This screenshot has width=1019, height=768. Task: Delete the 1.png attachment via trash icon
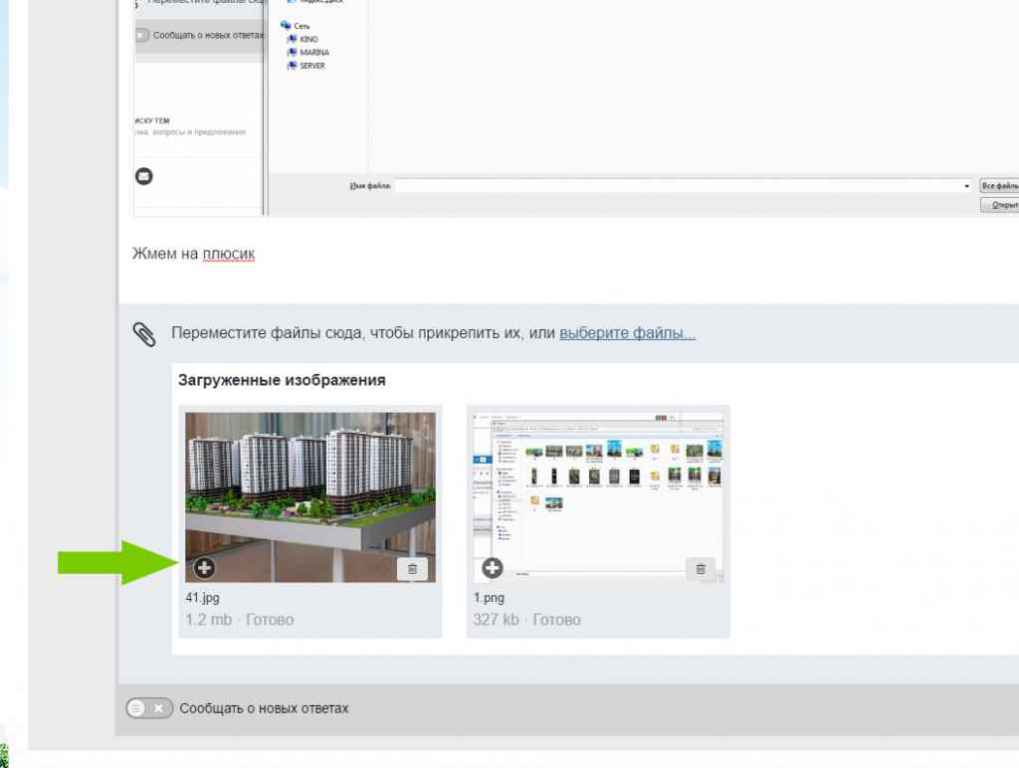tap(701, 569)
